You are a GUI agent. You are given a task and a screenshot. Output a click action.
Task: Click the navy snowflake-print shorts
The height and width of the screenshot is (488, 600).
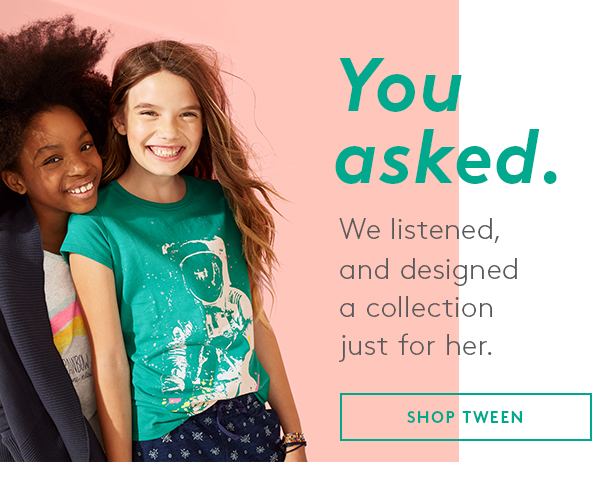click(209, 431)
